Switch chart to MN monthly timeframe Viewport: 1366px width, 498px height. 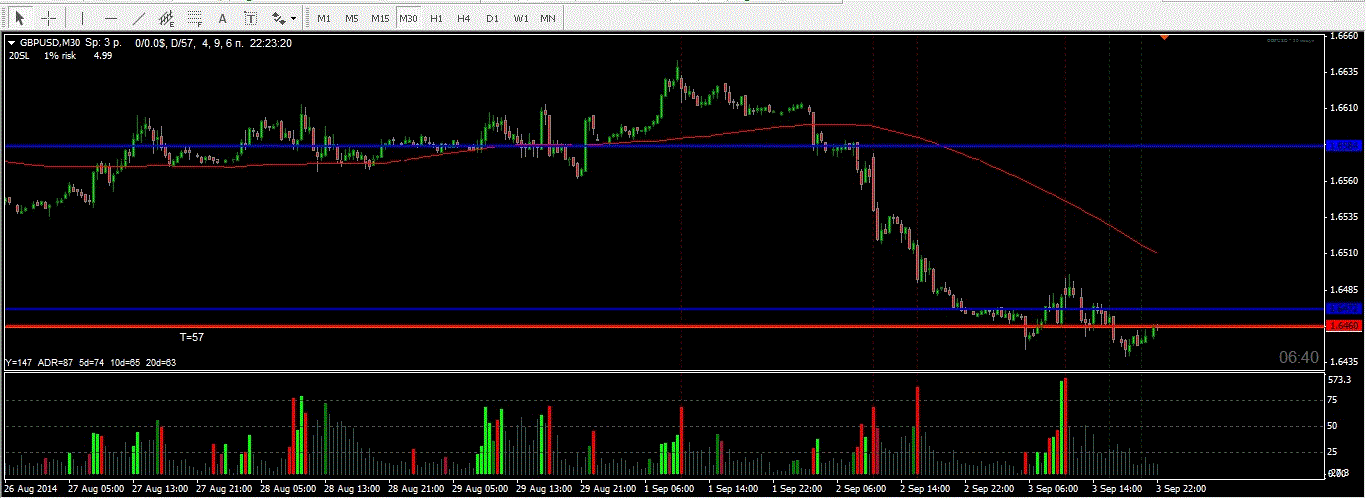(x=548, y=18)
